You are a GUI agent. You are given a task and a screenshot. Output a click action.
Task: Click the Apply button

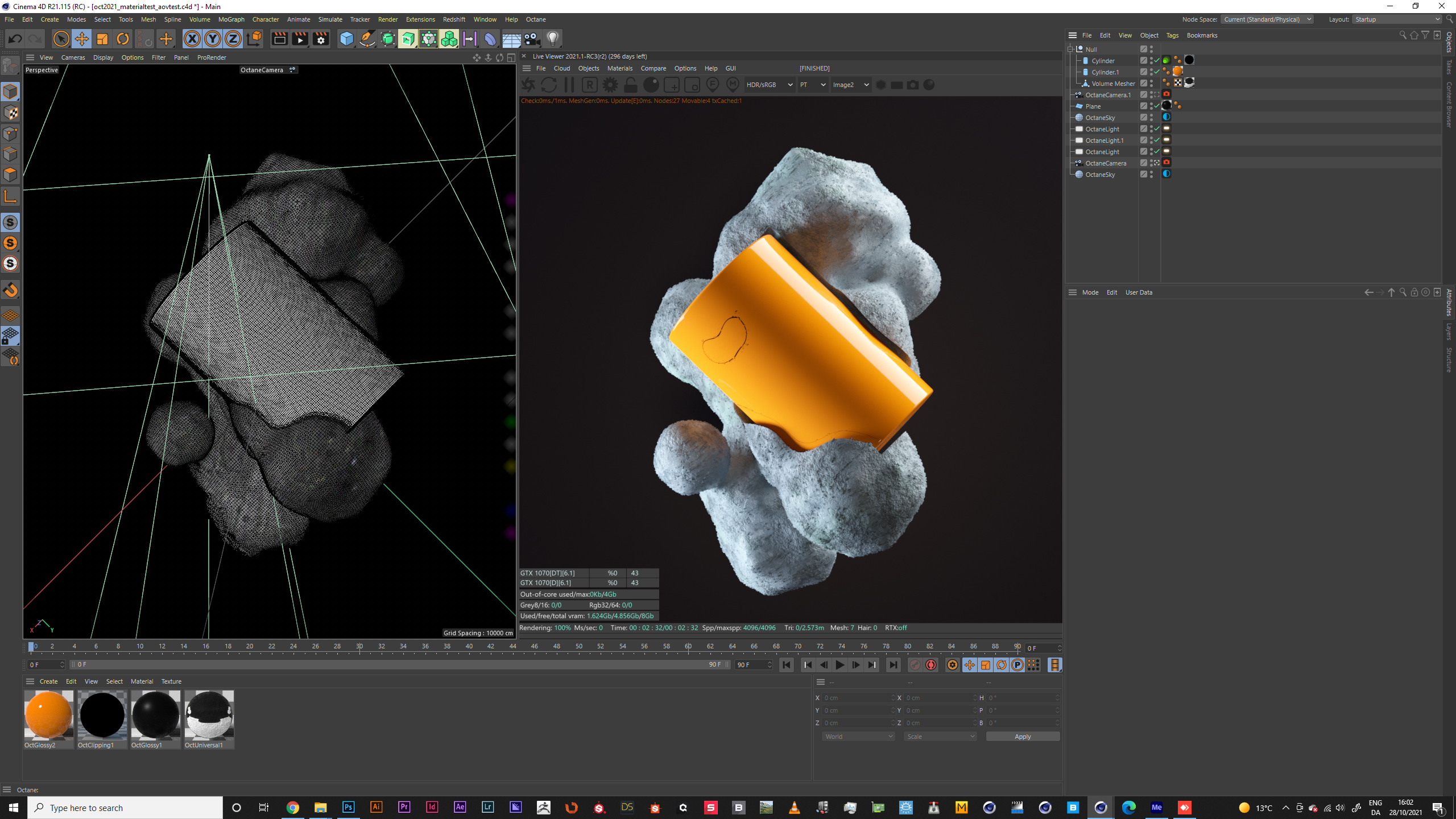[x=1022, y=737]
